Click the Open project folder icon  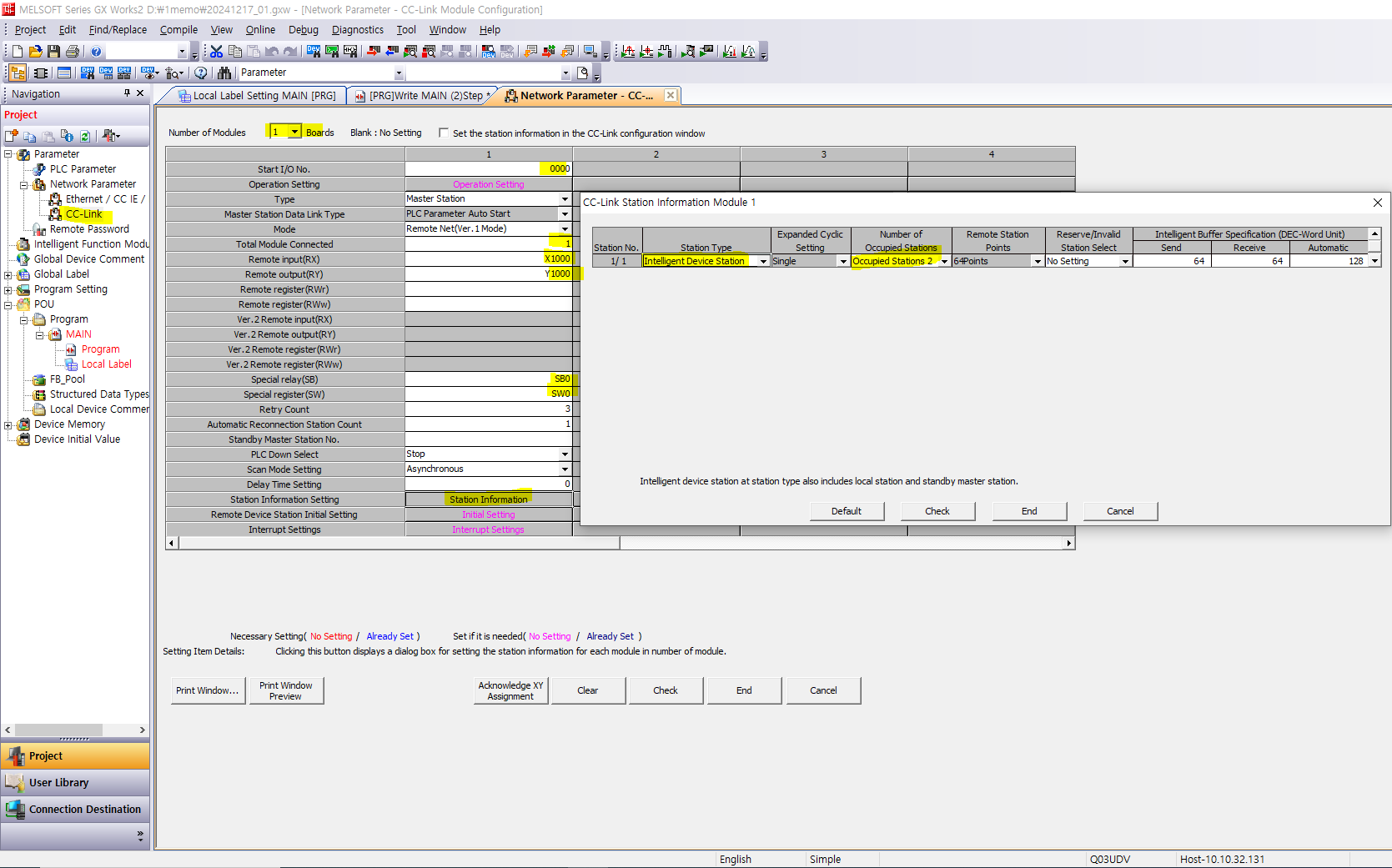[x=36, y=52]
